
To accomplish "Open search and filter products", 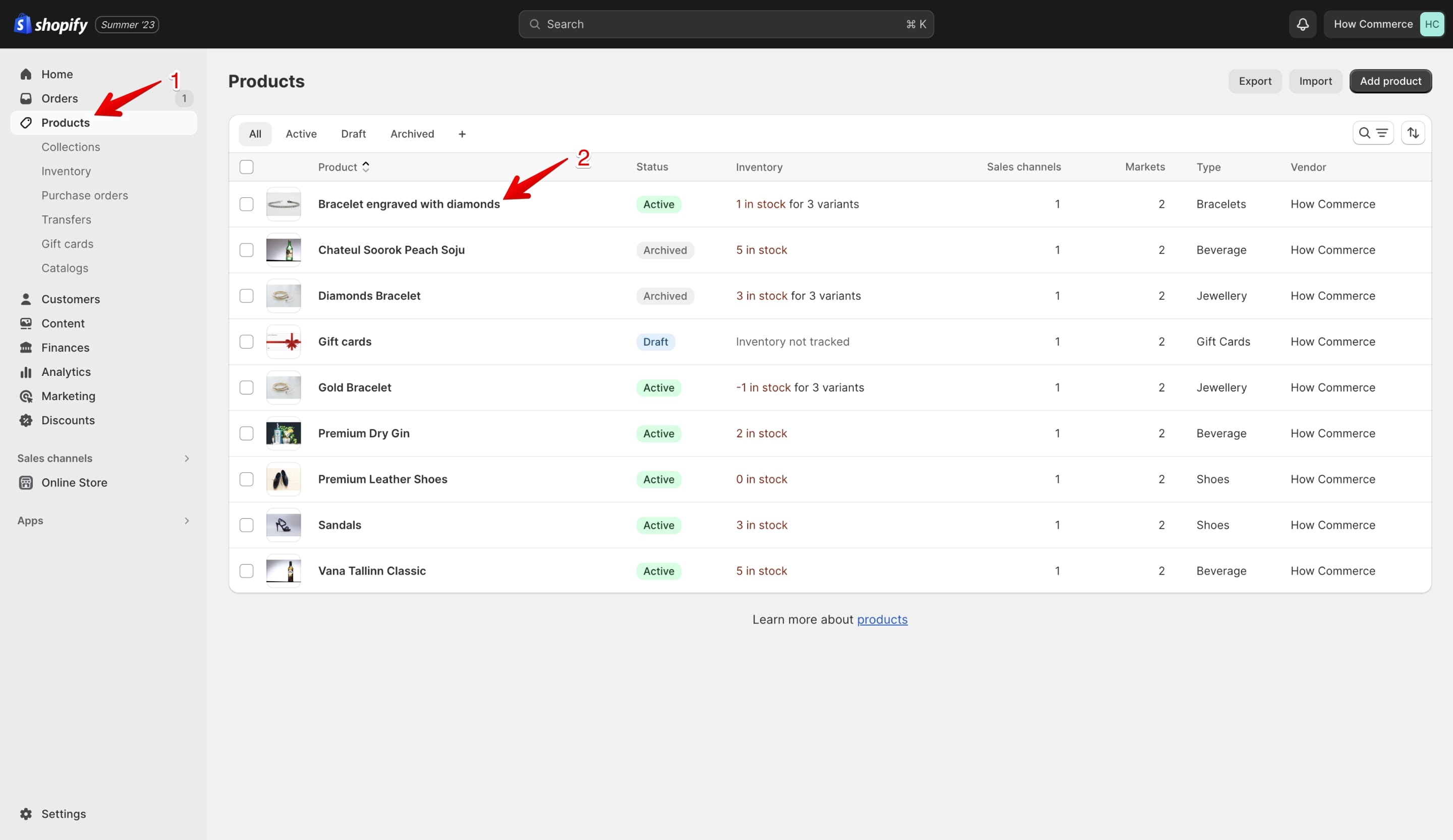I will (x=1373, y=133).
